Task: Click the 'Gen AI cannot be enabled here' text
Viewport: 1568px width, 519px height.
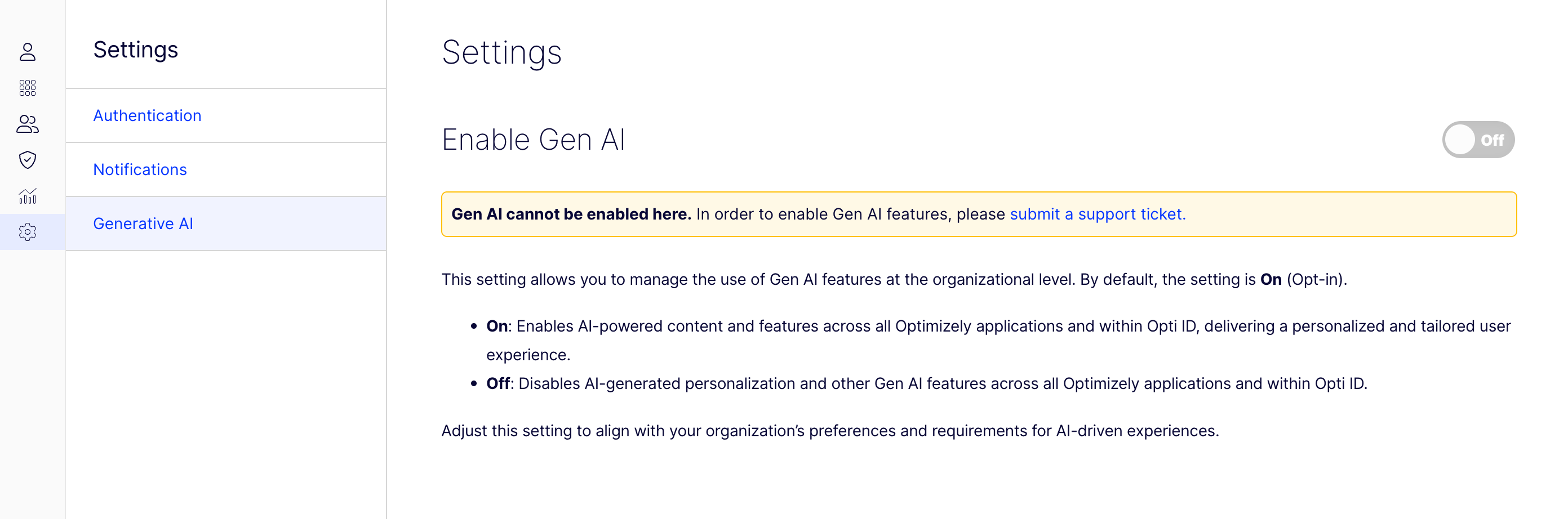Action: click(x=571, y=214)
